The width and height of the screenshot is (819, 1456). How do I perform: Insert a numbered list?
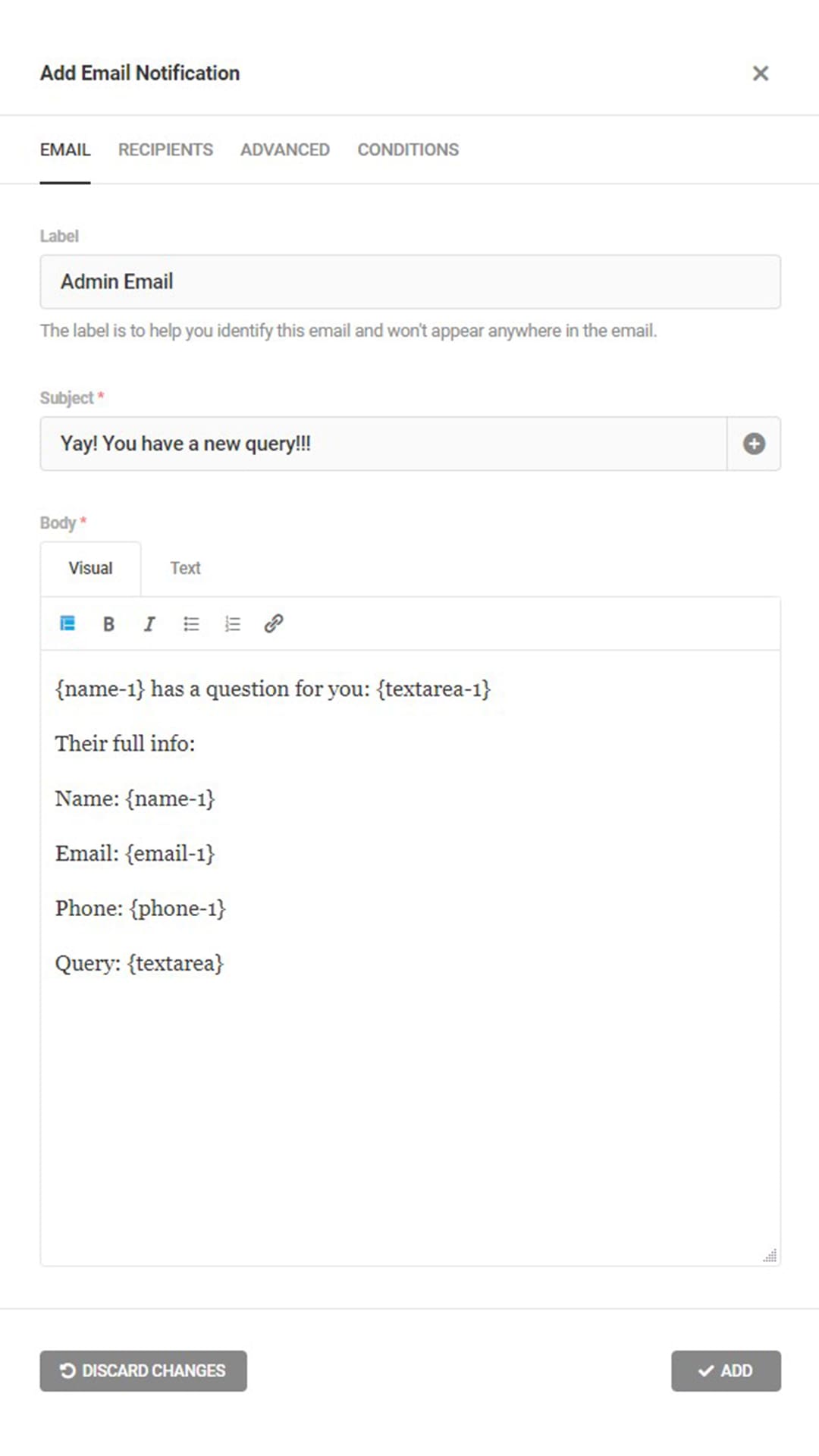232,623
